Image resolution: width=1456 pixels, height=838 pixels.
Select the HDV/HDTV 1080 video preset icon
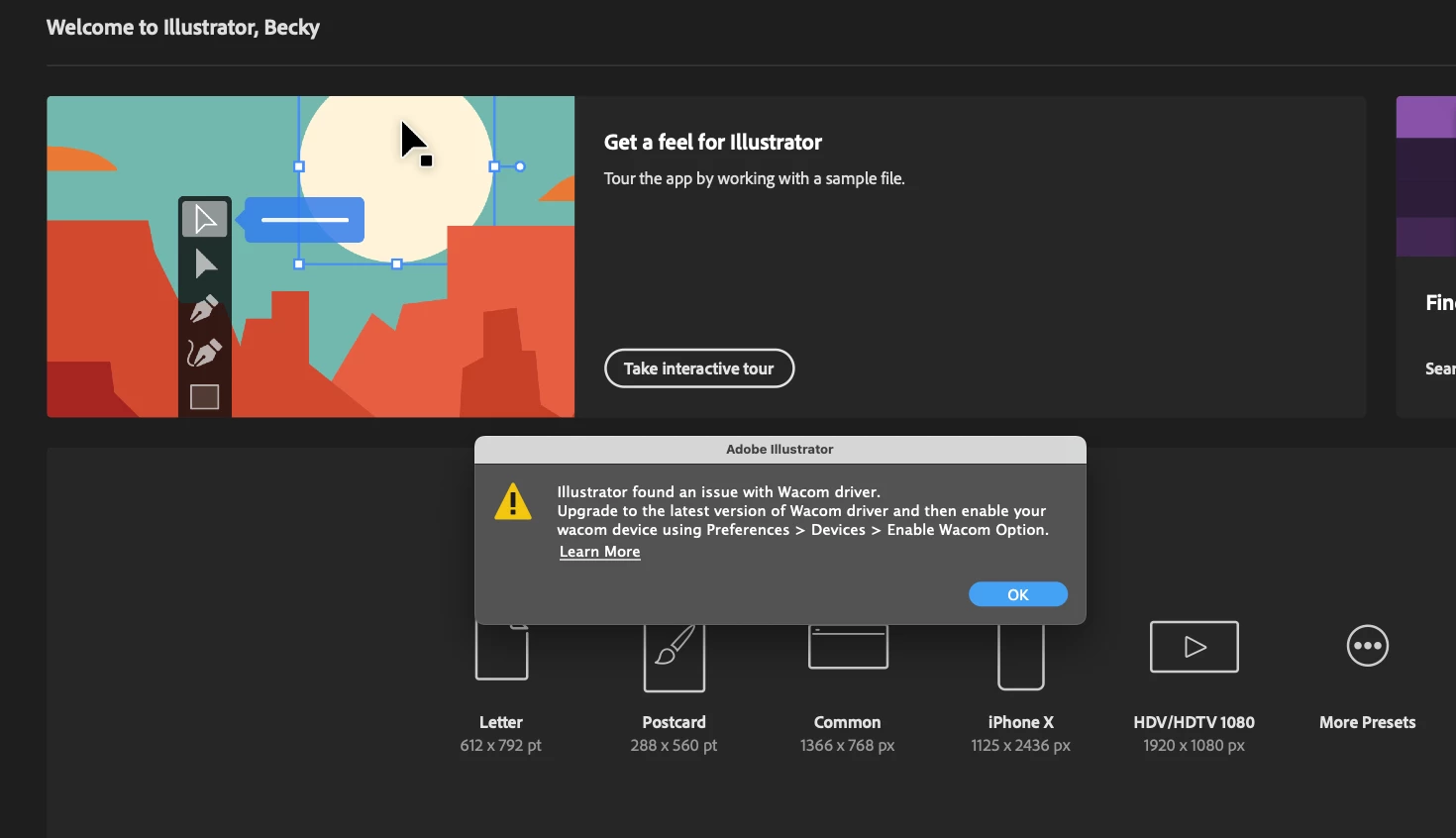pos(1195,647)
